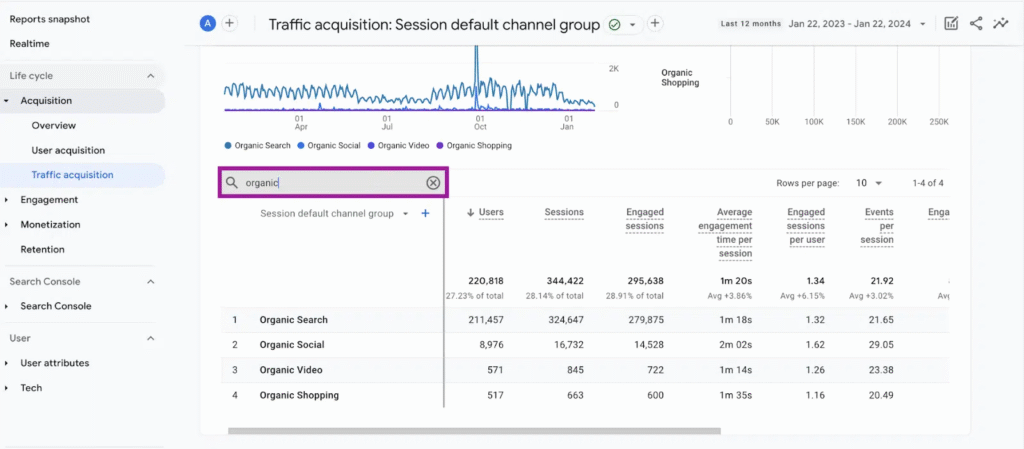
Task: Go to Realtime report
Action: (x=29, y=44)
